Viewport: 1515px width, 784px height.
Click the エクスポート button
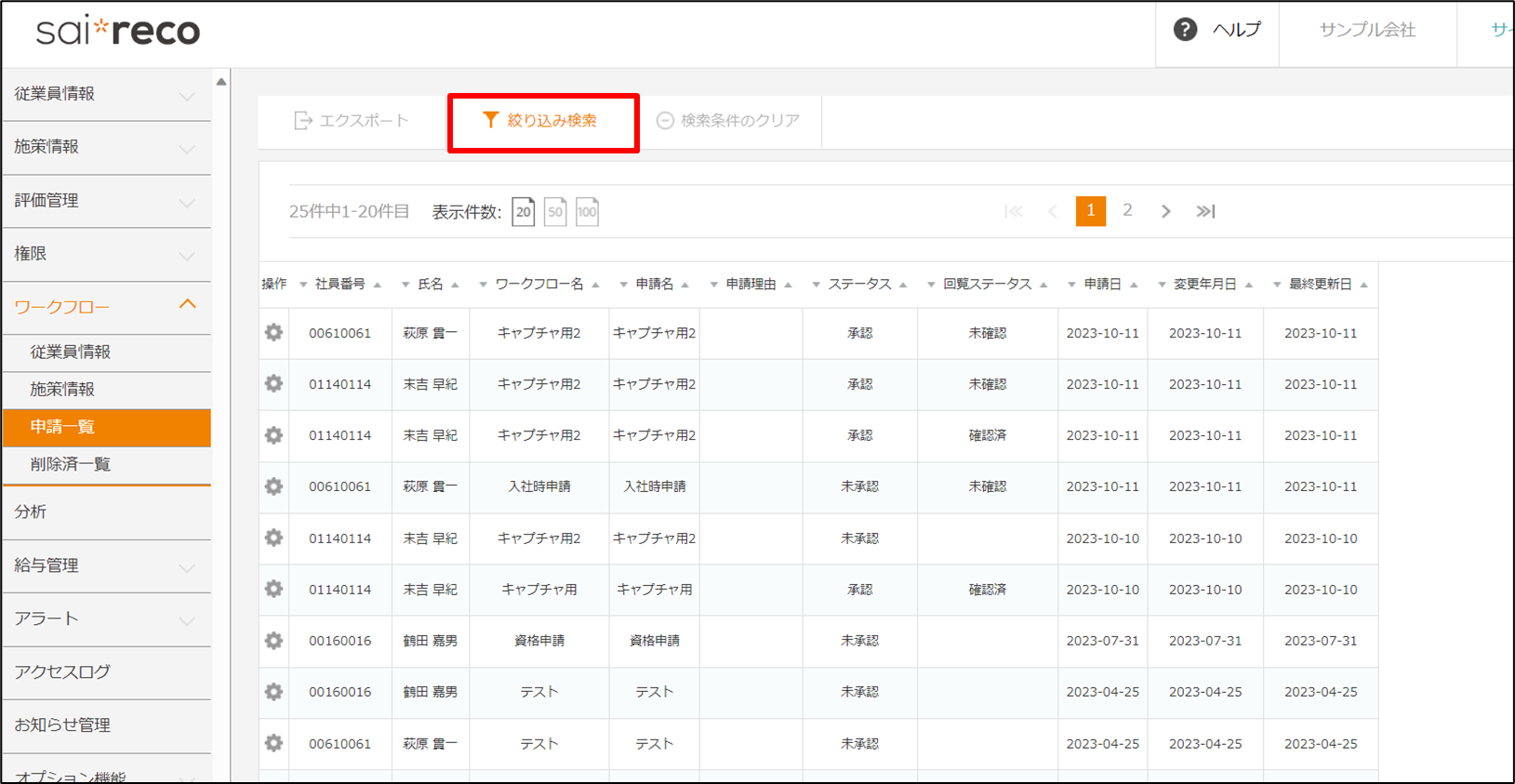pos(352,121)
